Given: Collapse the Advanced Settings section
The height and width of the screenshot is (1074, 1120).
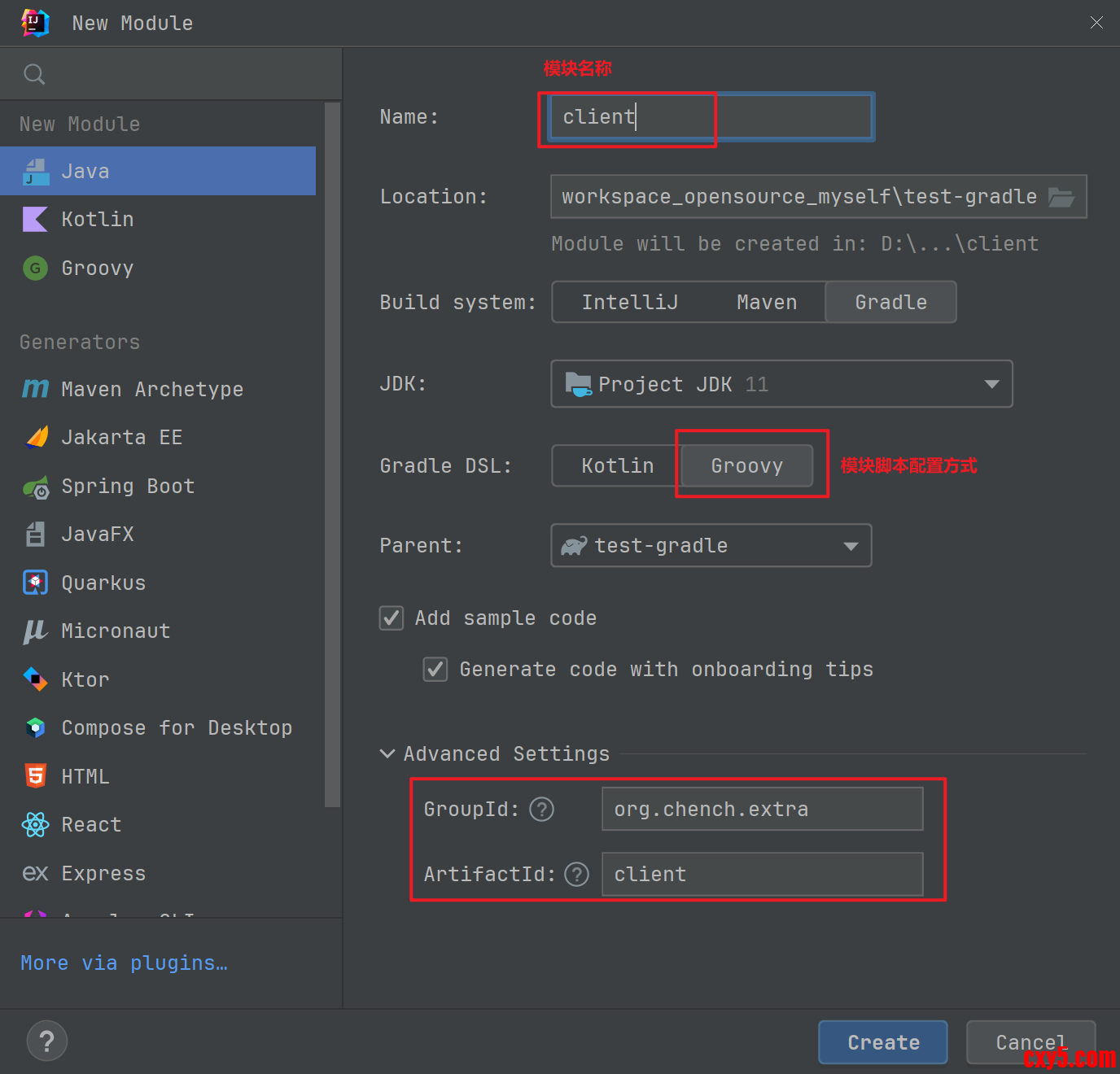Looking at the screenshot, I should point(387,754).
